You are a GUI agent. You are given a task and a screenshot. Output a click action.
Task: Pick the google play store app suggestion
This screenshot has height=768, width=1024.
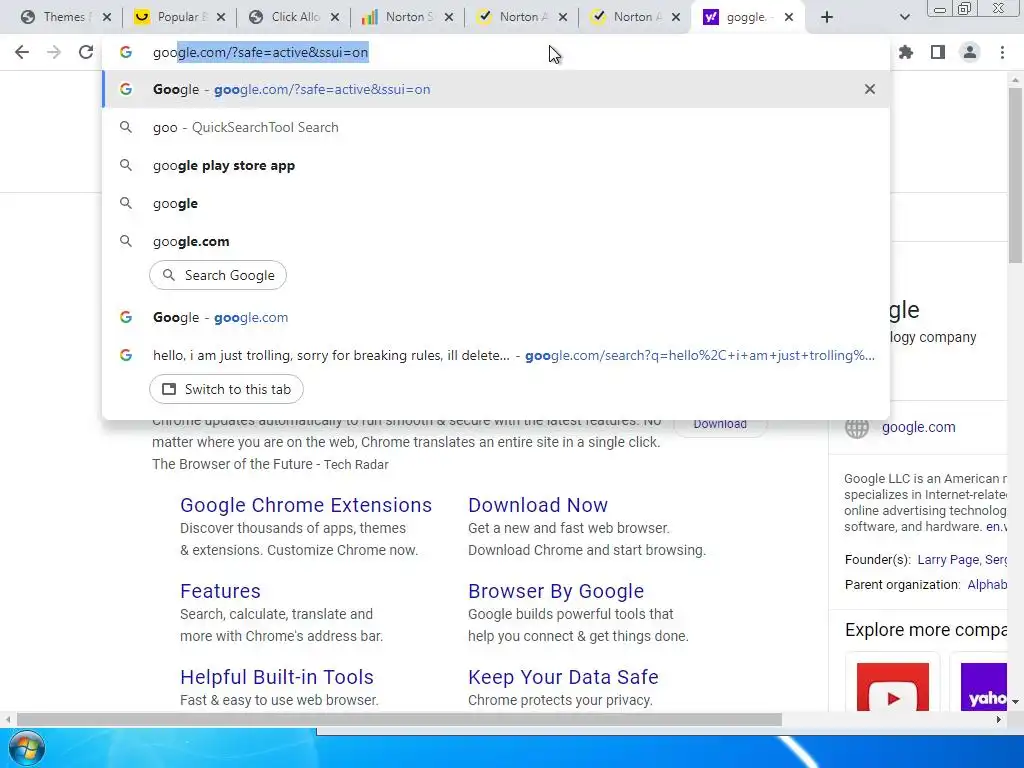(496, 165)
